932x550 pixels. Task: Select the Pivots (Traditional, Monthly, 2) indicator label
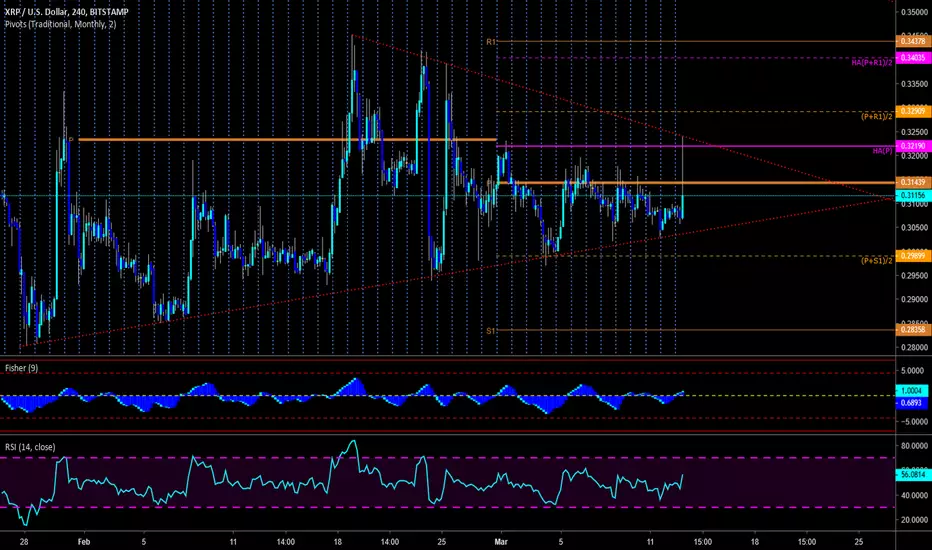pos(61,24)
